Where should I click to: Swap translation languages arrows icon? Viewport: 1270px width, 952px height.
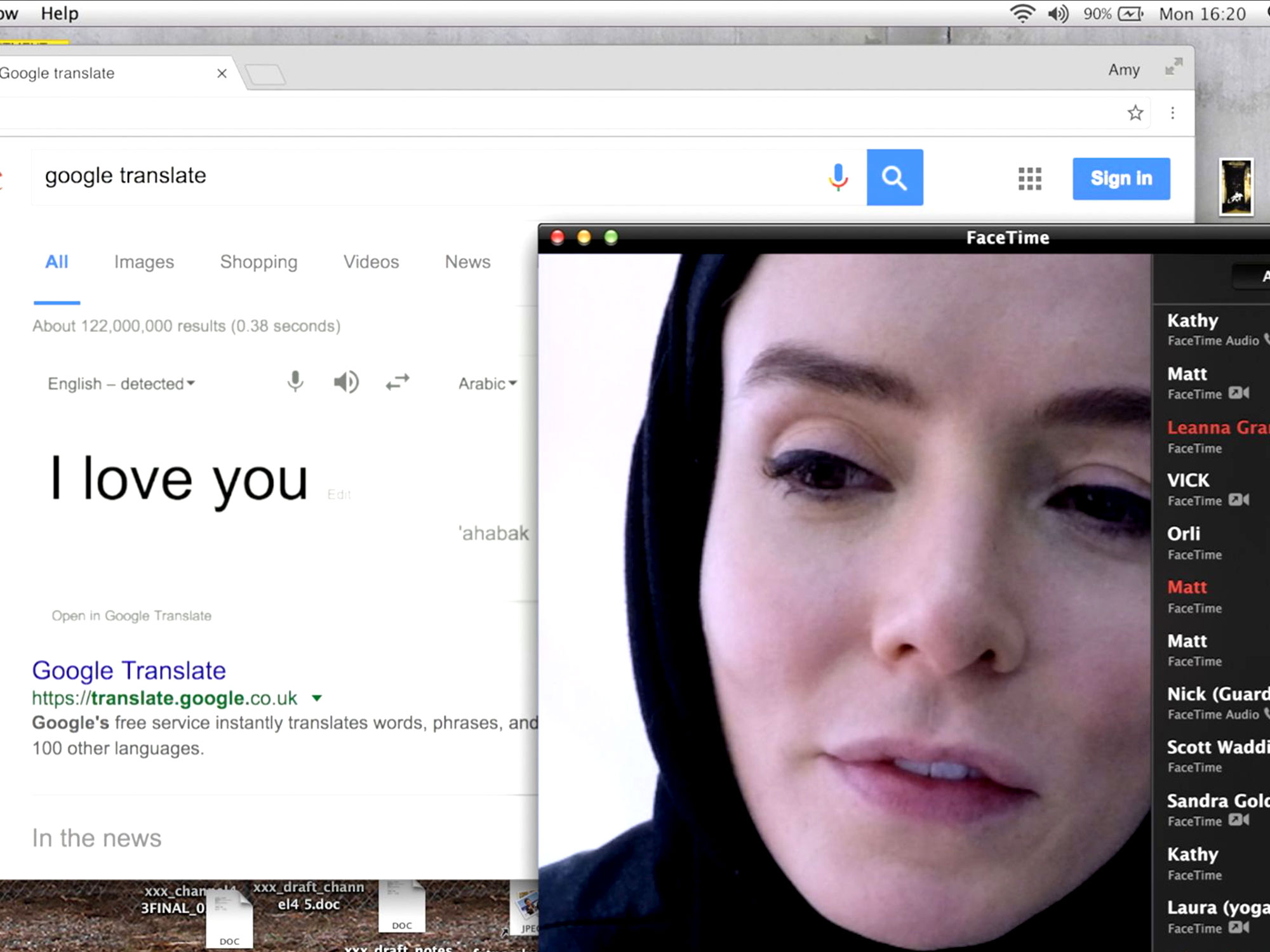point(398,382)
